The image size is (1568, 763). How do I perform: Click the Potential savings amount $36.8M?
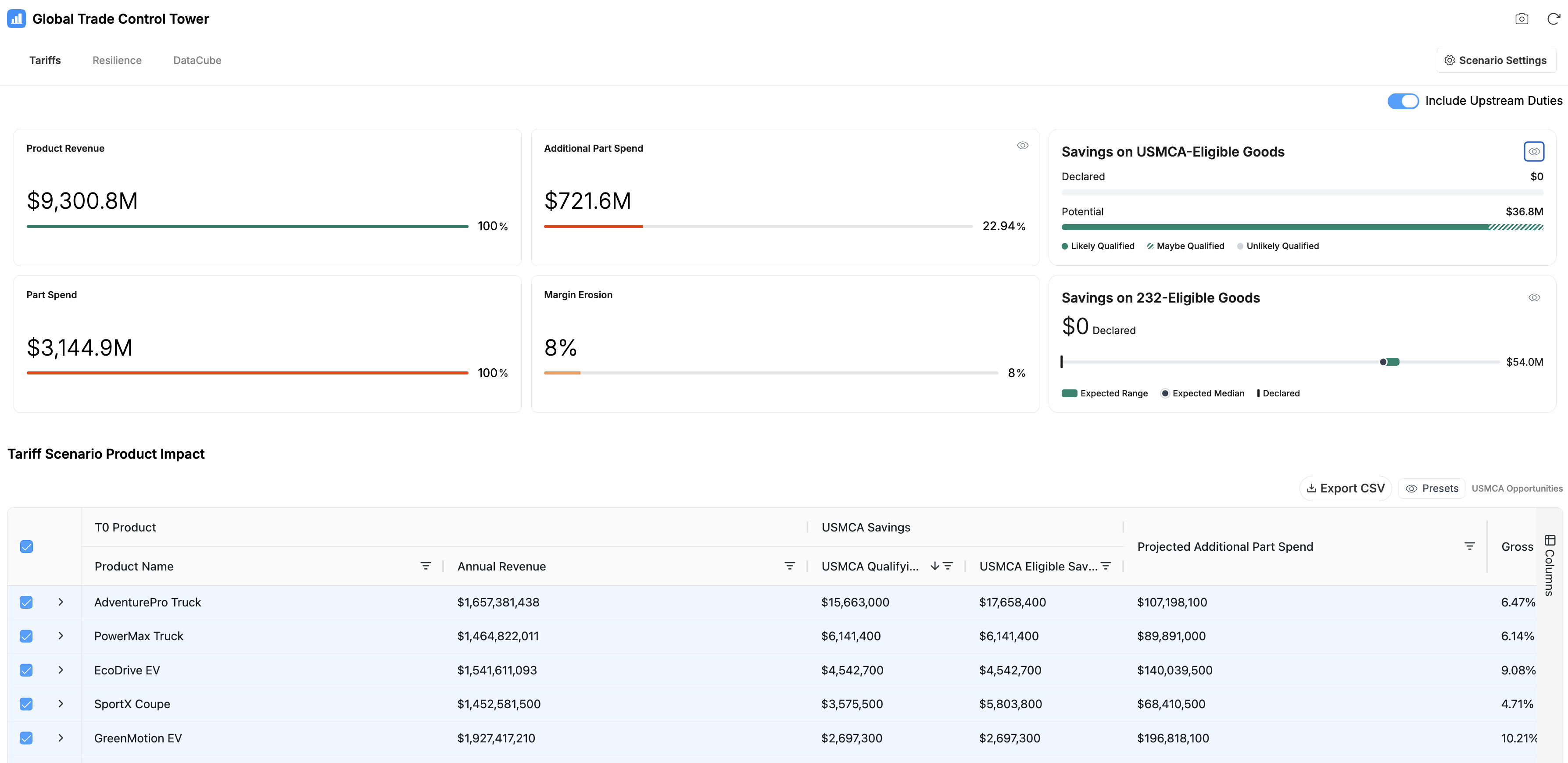pyautogui.click(x=1525, y=212)
